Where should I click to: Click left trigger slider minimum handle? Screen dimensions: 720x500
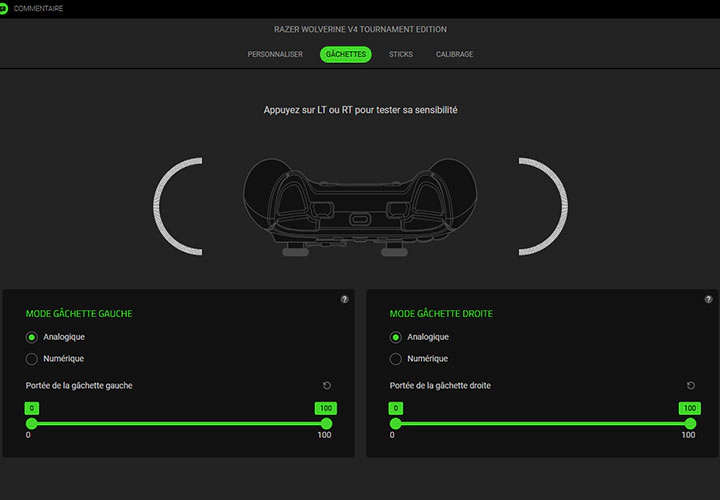[32, 423]
